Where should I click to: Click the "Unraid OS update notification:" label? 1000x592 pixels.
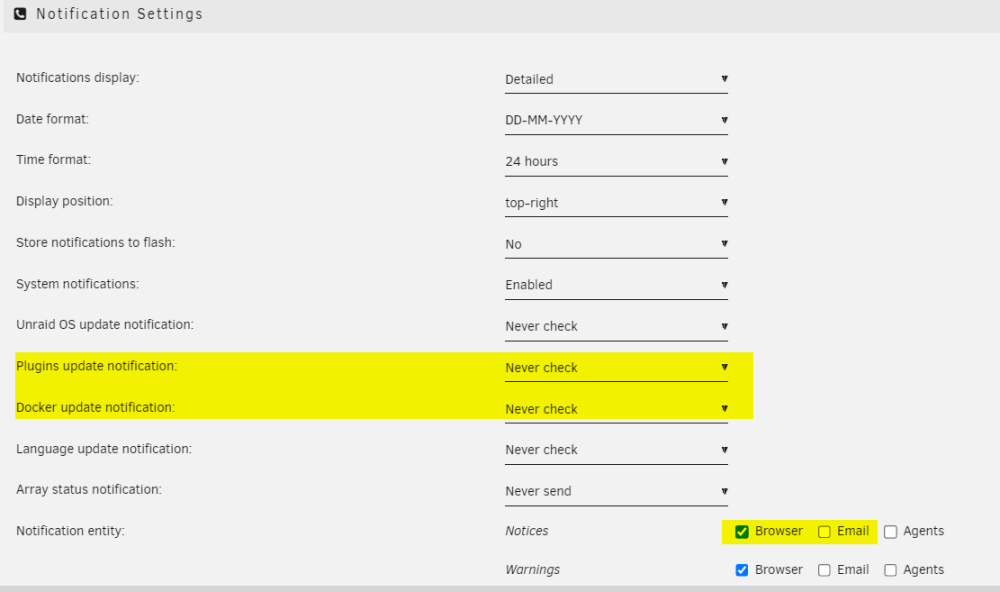click(x=105, y=325)
